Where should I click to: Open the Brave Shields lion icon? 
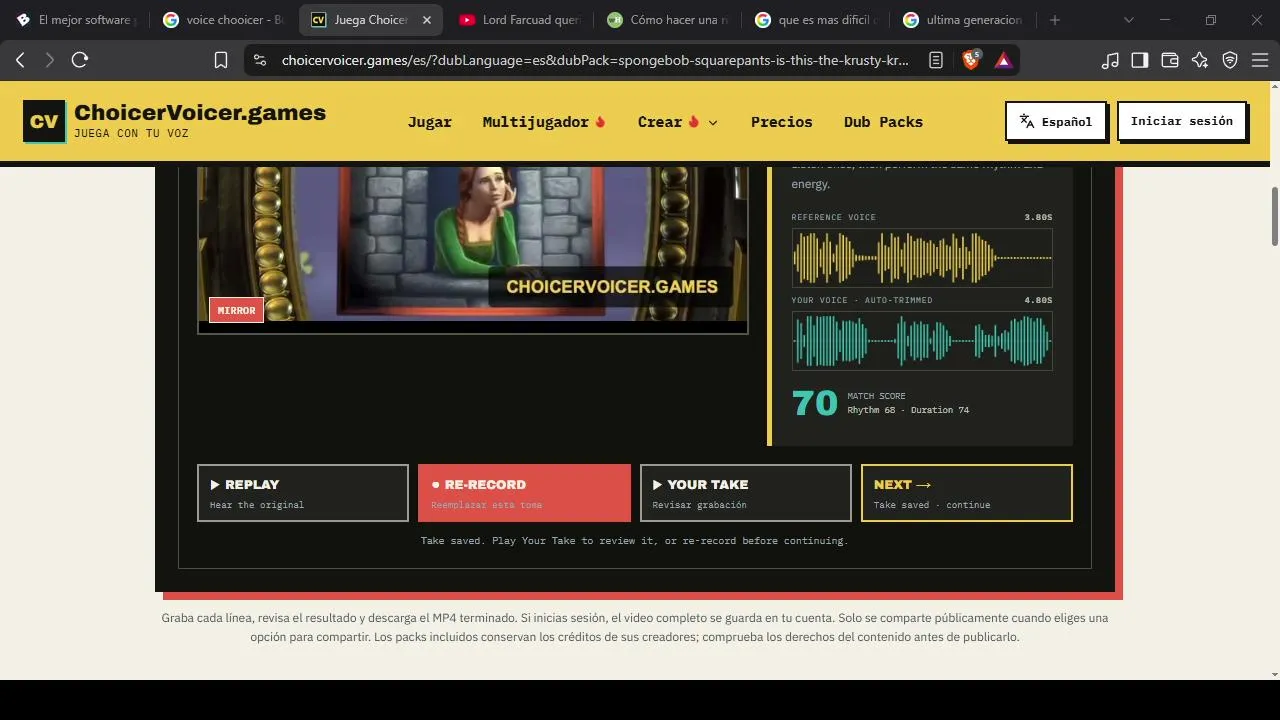coord(970,60)
